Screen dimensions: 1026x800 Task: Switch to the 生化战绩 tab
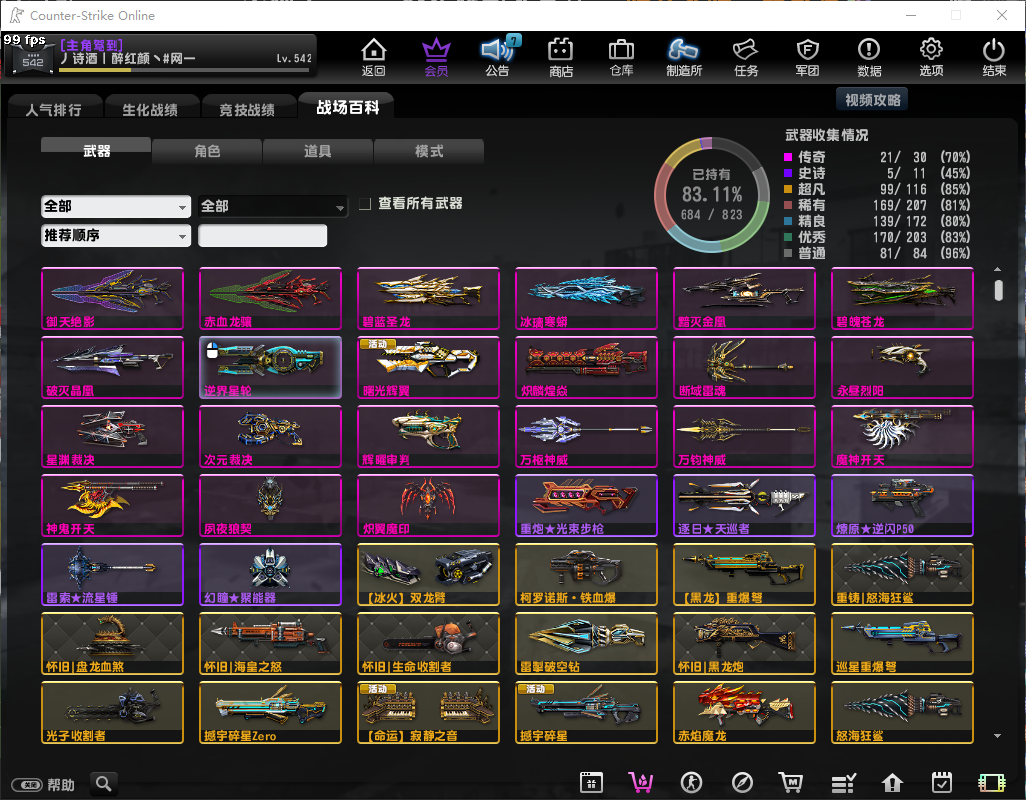(x=150, y=109)
